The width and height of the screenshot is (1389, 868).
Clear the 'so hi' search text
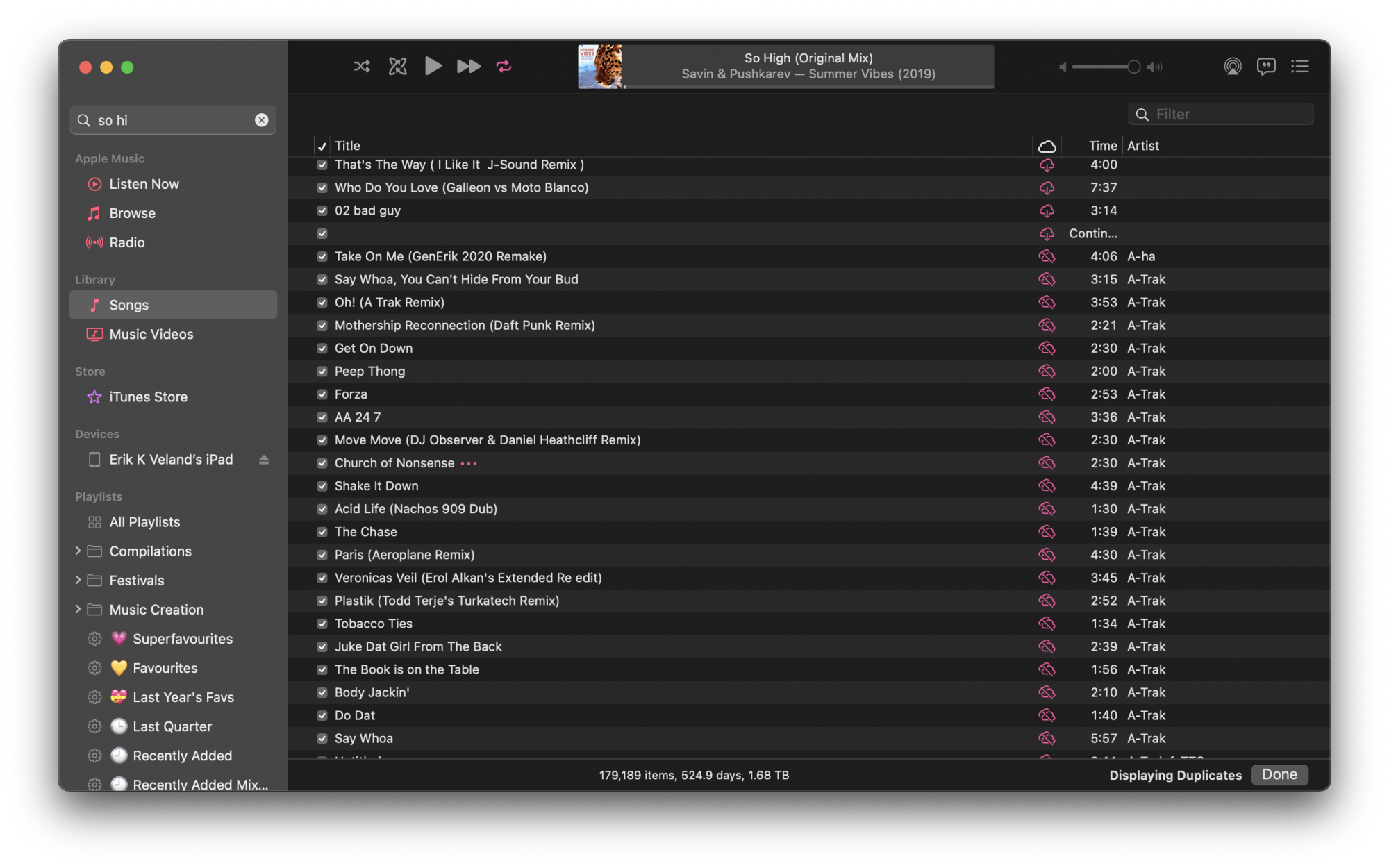click(262, 120)
